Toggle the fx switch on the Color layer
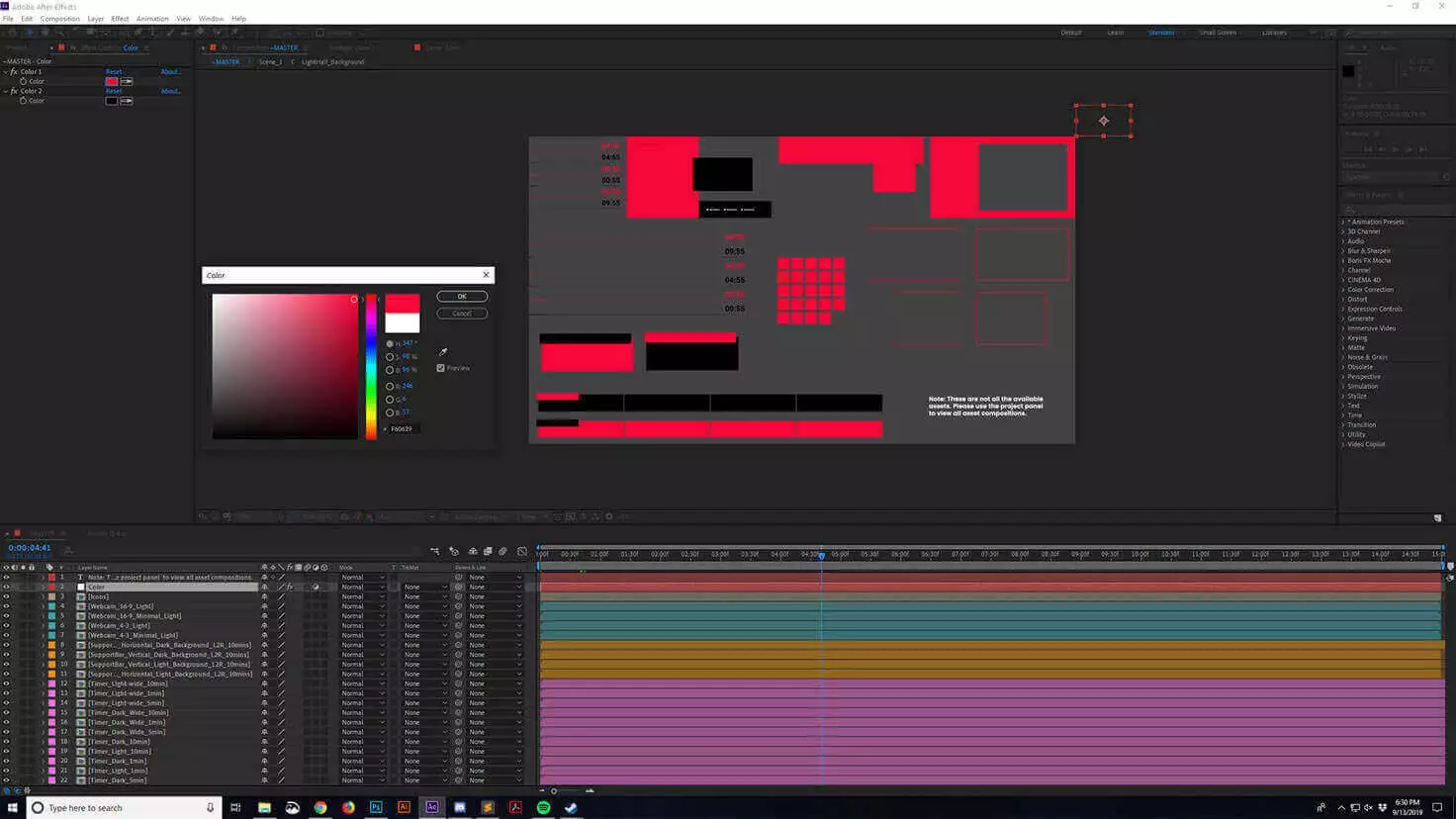The height and width of the screenshot is (819, 1456). [x=290, y=588]
